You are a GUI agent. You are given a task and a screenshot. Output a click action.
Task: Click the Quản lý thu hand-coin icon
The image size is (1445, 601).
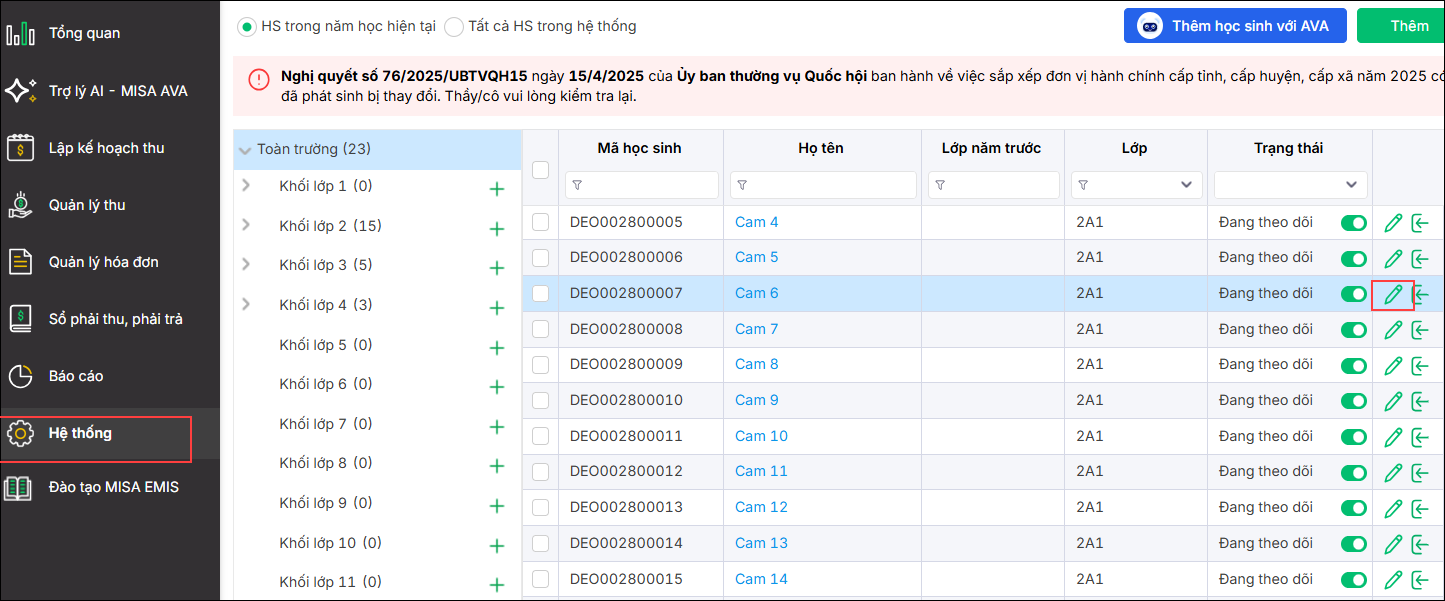[20, 205]
